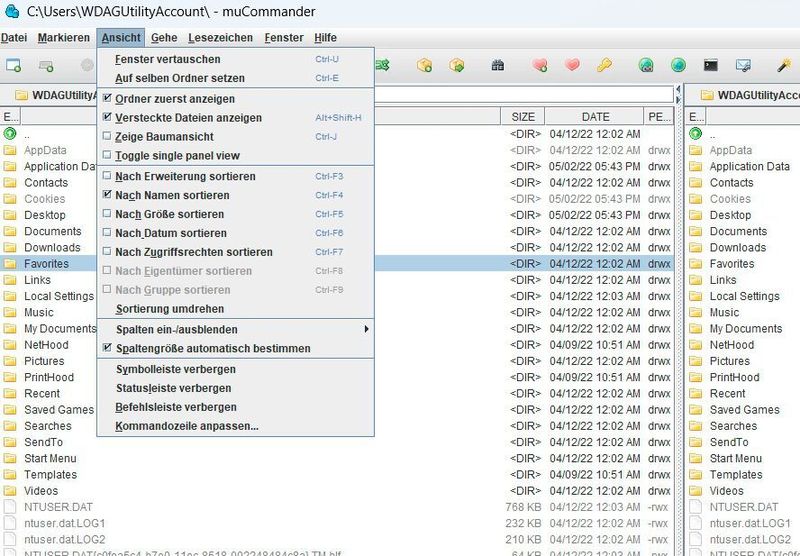800x556 pixels.
Task: Click the Pack files archive icon
Action: point(424,65)
